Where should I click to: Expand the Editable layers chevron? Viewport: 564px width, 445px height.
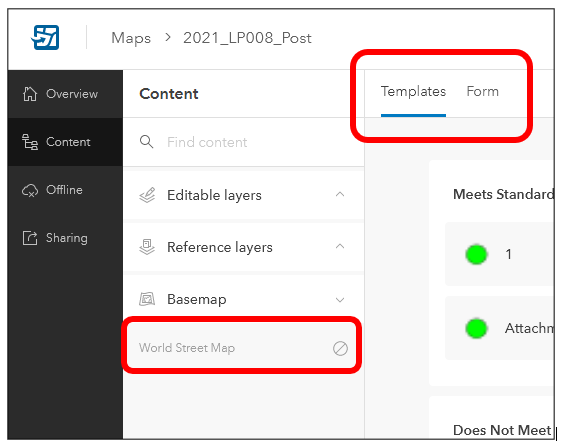[340, 195]
